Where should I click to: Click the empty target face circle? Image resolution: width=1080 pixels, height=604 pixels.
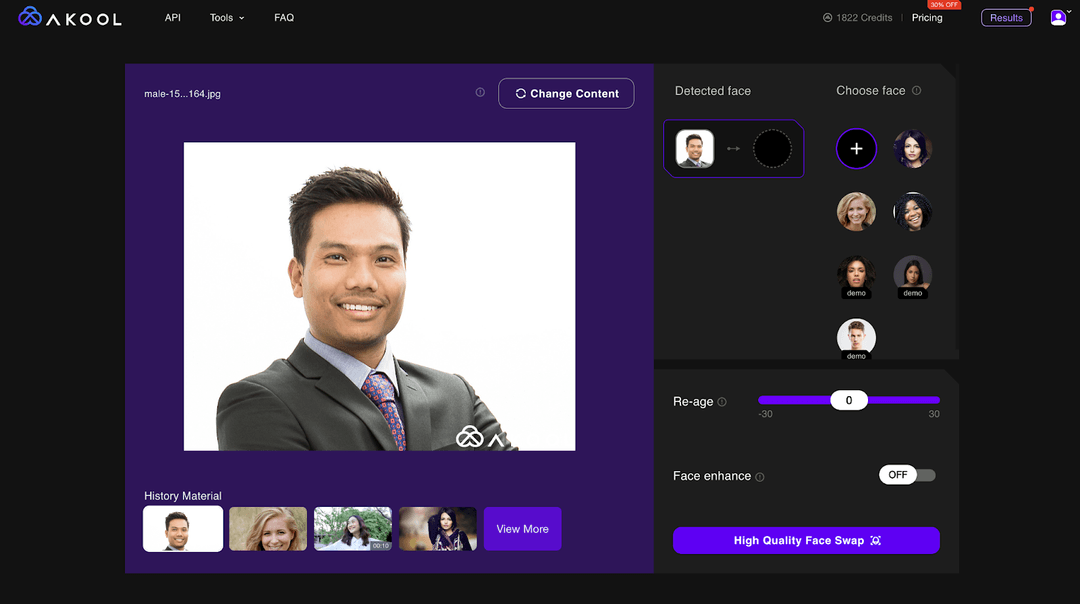[x=772, y=149]
